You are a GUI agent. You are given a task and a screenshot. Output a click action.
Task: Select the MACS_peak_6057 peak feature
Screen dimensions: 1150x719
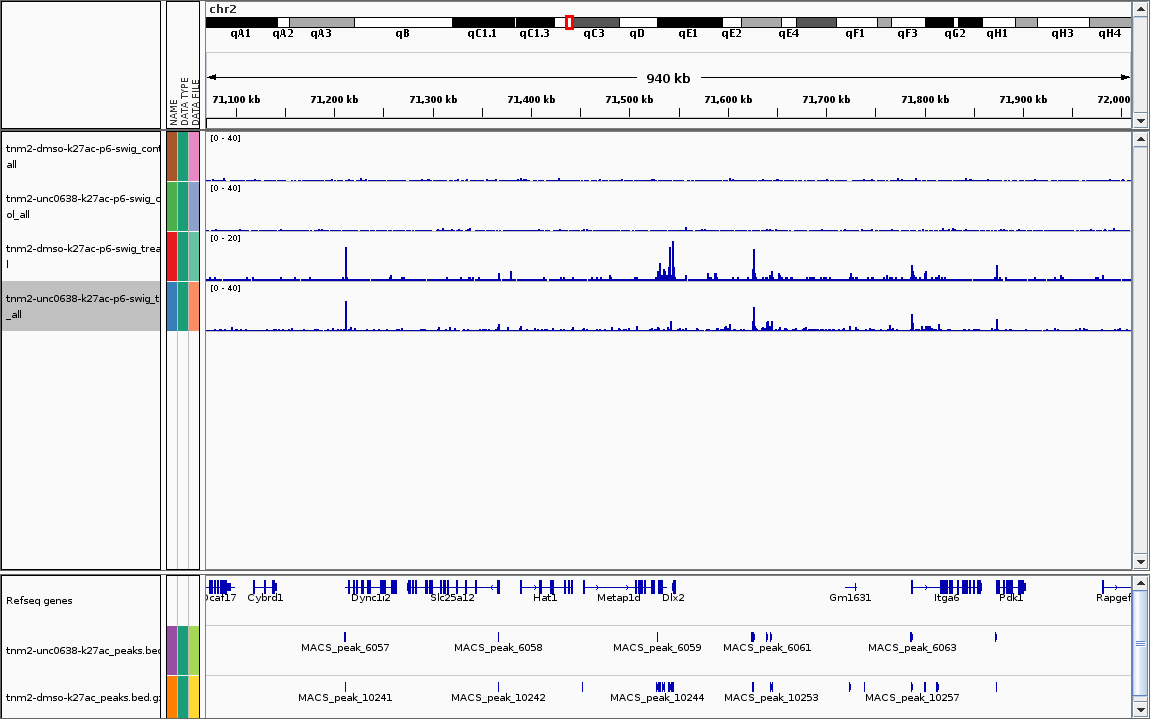[x=345, y=637]
